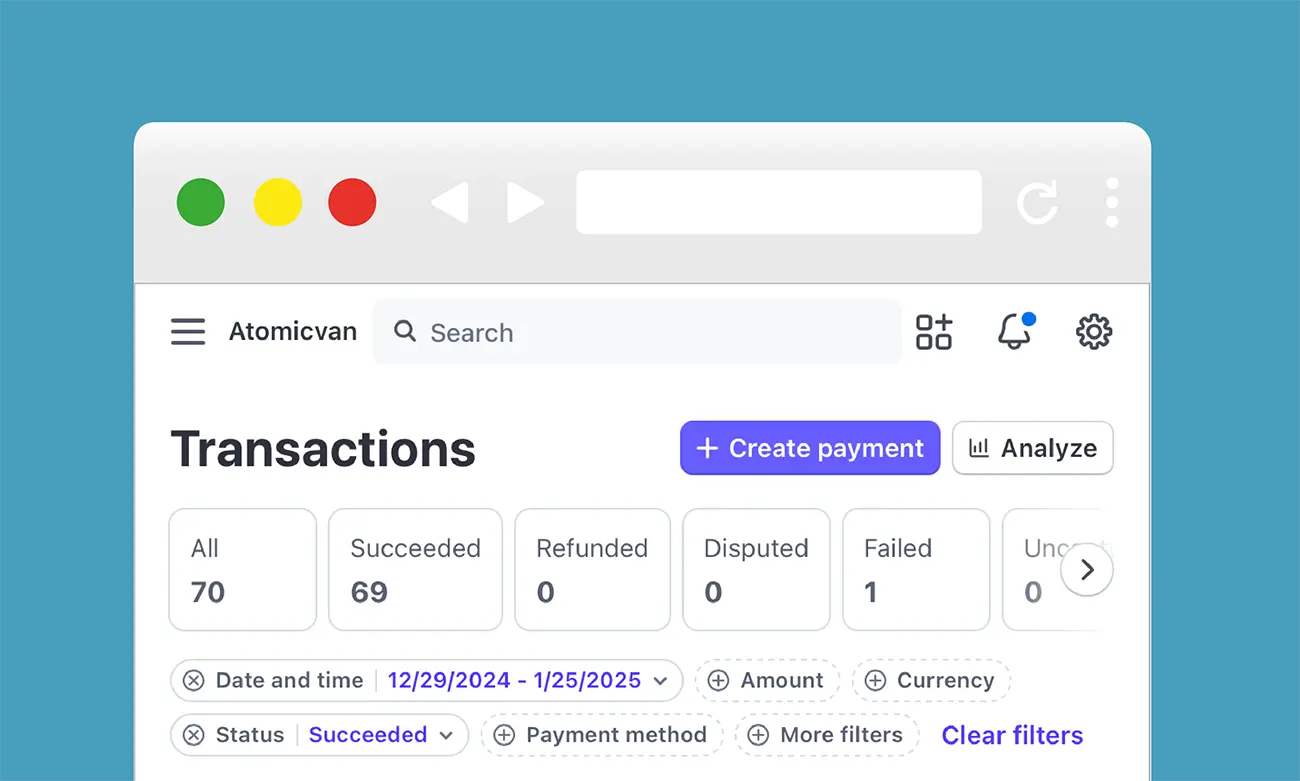Add the Amount filter

[767, 681]
